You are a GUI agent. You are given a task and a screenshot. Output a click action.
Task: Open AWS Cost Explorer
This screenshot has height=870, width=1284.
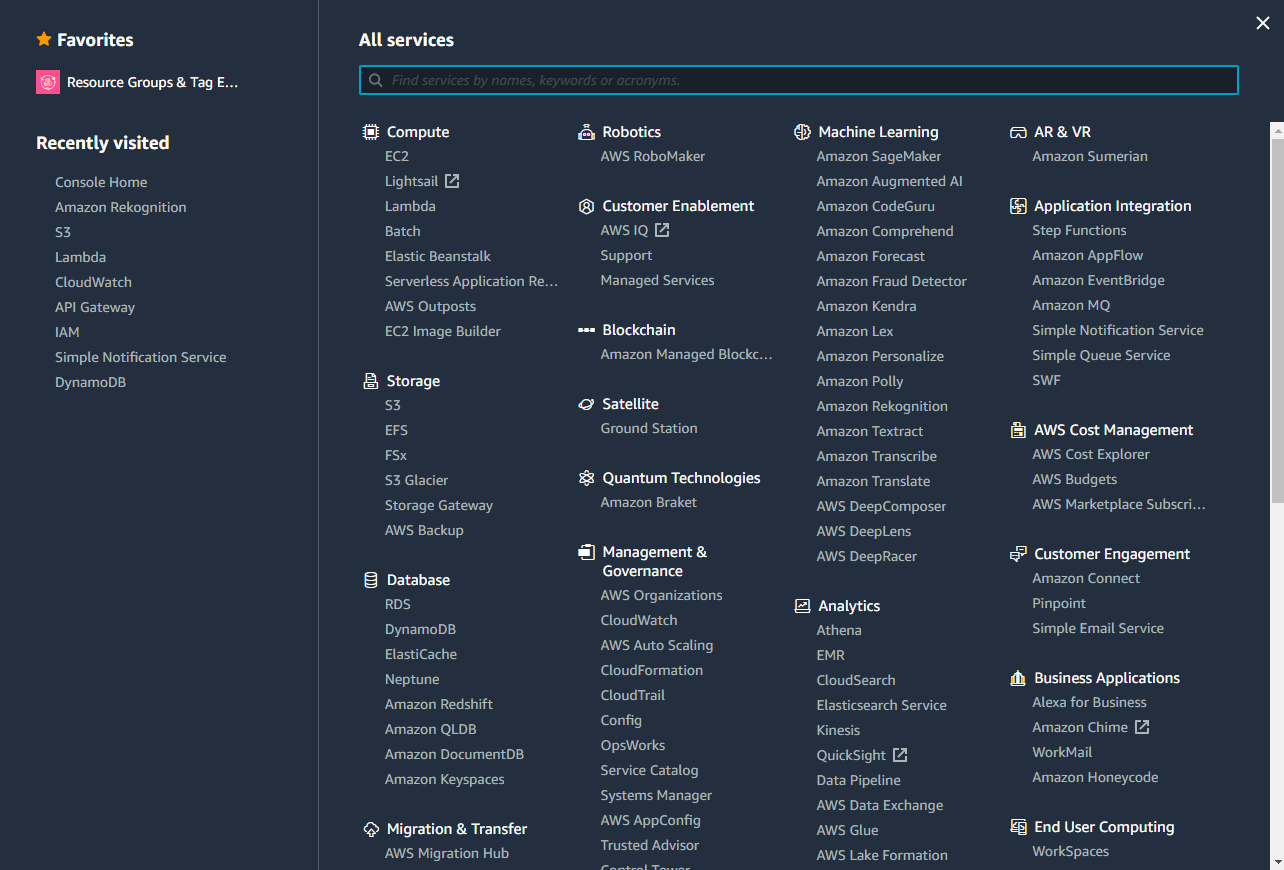(1092, 454)
